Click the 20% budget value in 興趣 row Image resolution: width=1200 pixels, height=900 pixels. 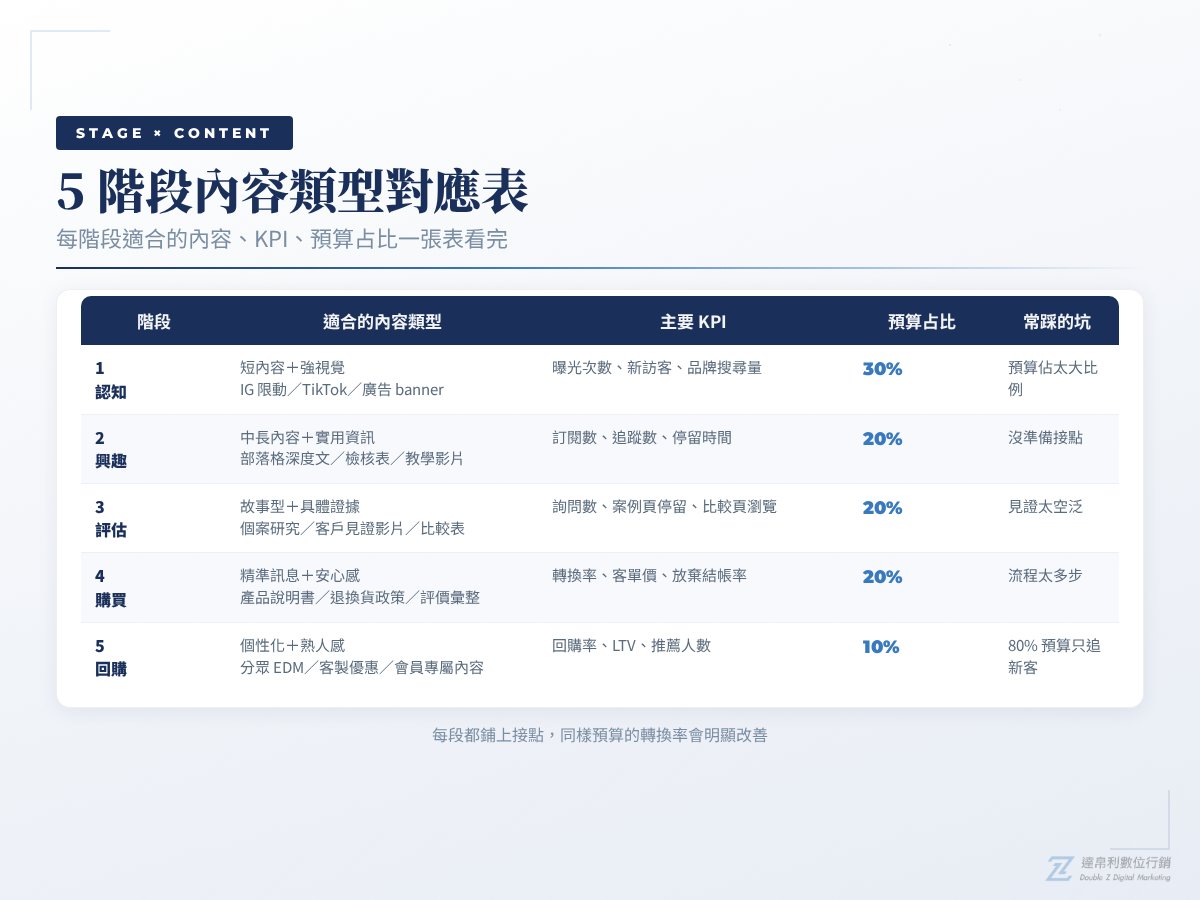[882, 439]
